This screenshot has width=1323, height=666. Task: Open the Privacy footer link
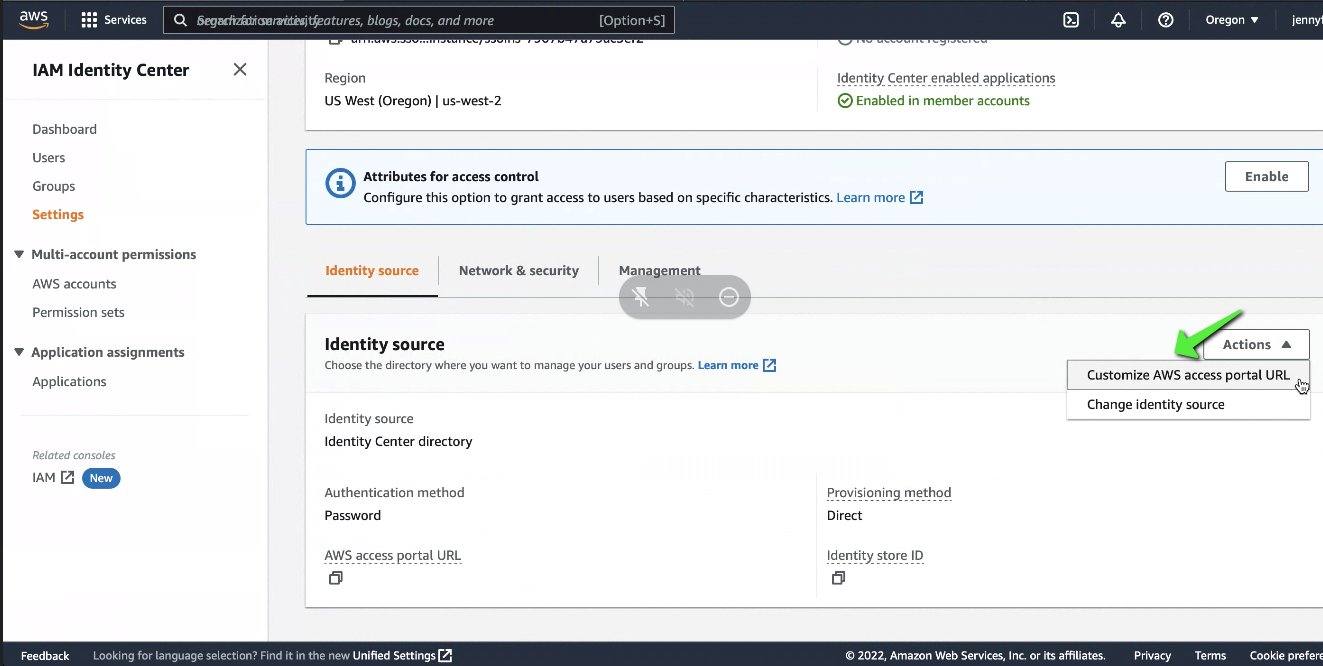[1152, 656]
